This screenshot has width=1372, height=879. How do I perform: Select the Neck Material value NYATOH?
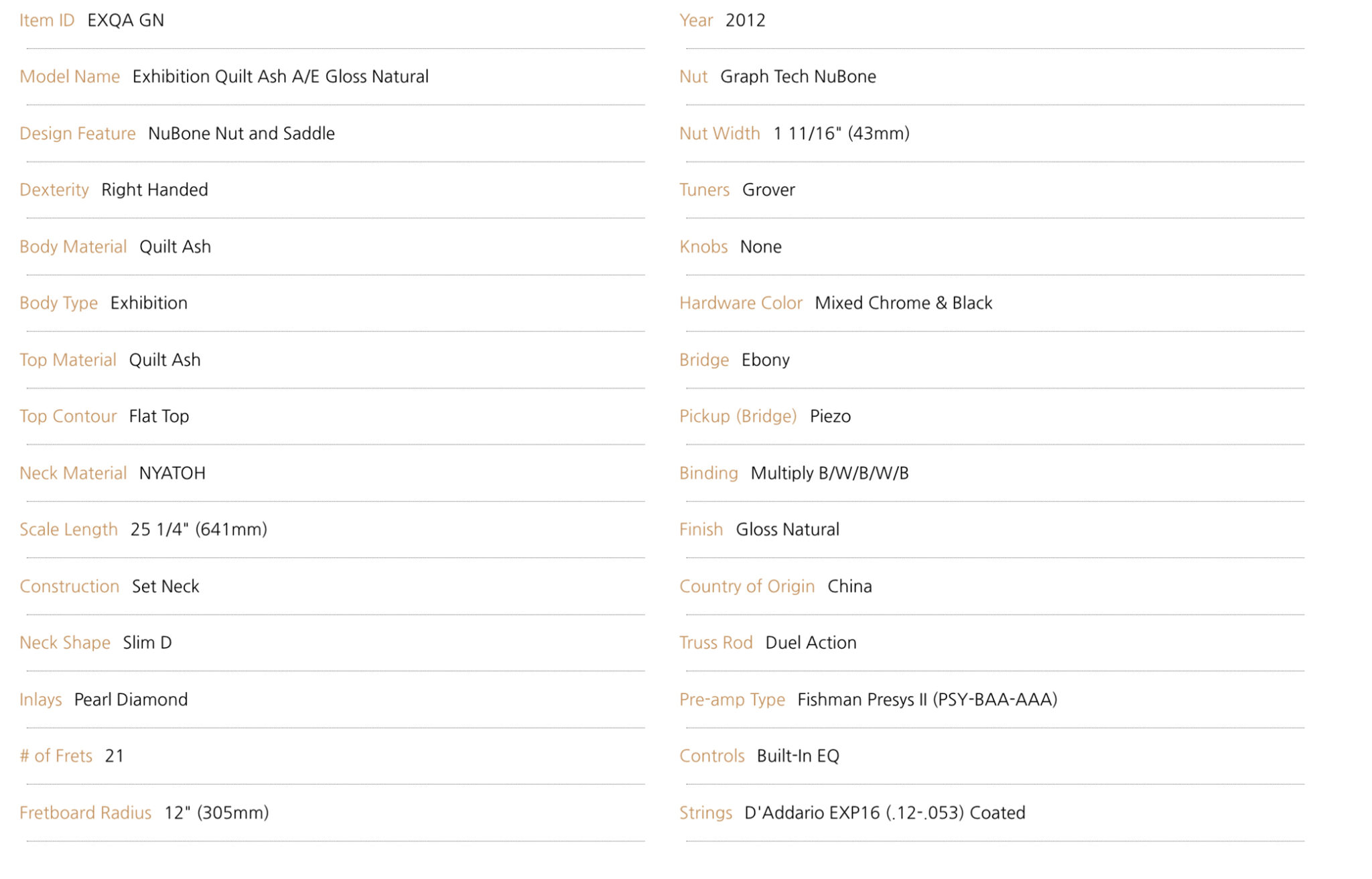172,473
